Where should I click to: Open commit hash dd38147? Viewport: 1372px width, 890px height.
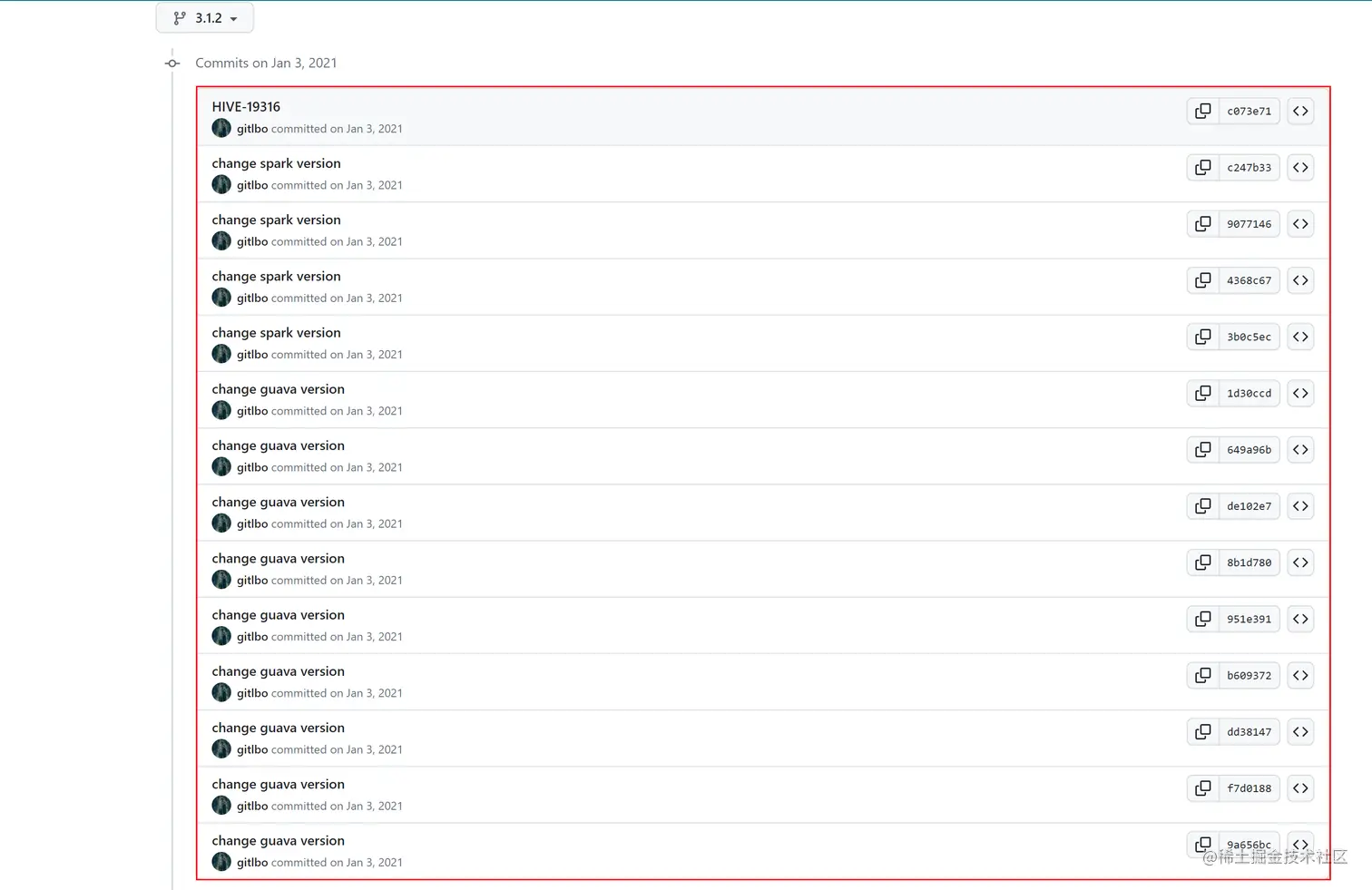point(1249,731)
